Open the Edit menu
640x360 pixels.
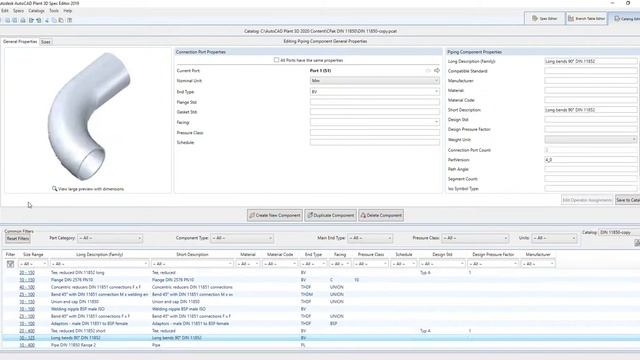(x=4, y=11)
